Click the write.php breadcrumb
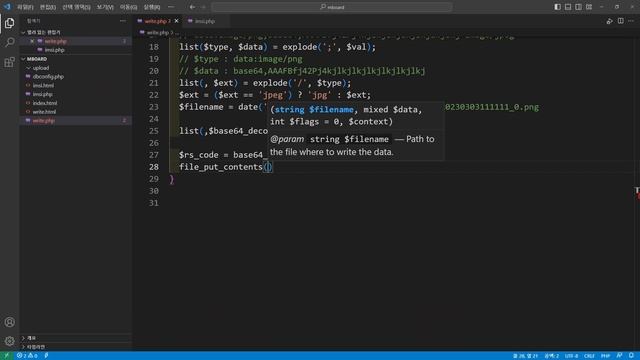Image resolution: width=640 pixels, height=360 pixels. [158, 32]
